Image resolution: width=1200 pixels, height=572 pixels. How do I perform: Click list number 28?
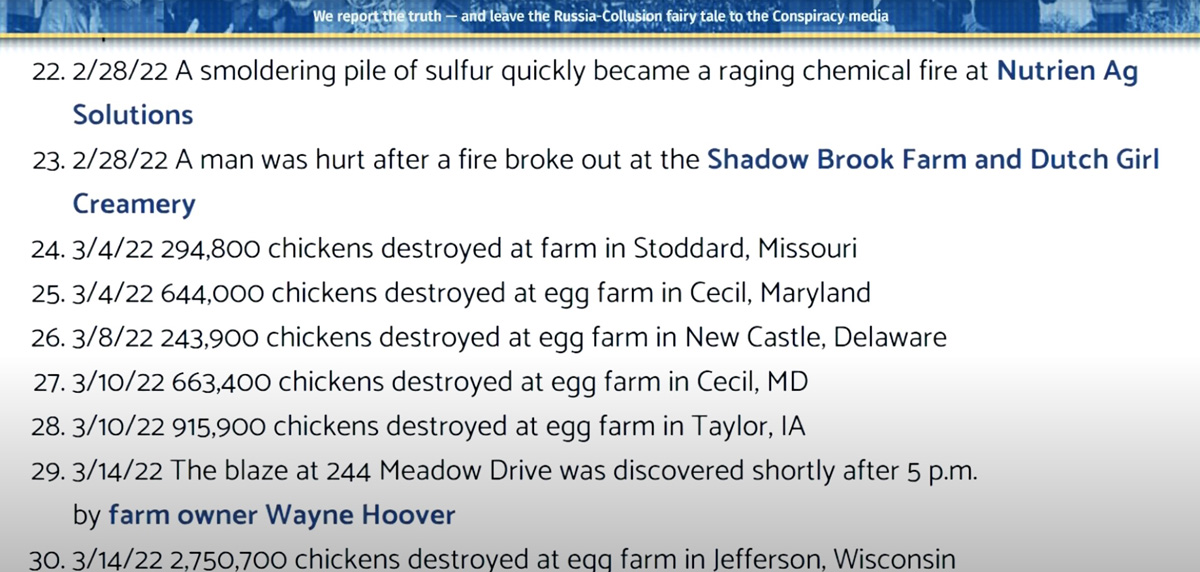(x=47, y=427)
